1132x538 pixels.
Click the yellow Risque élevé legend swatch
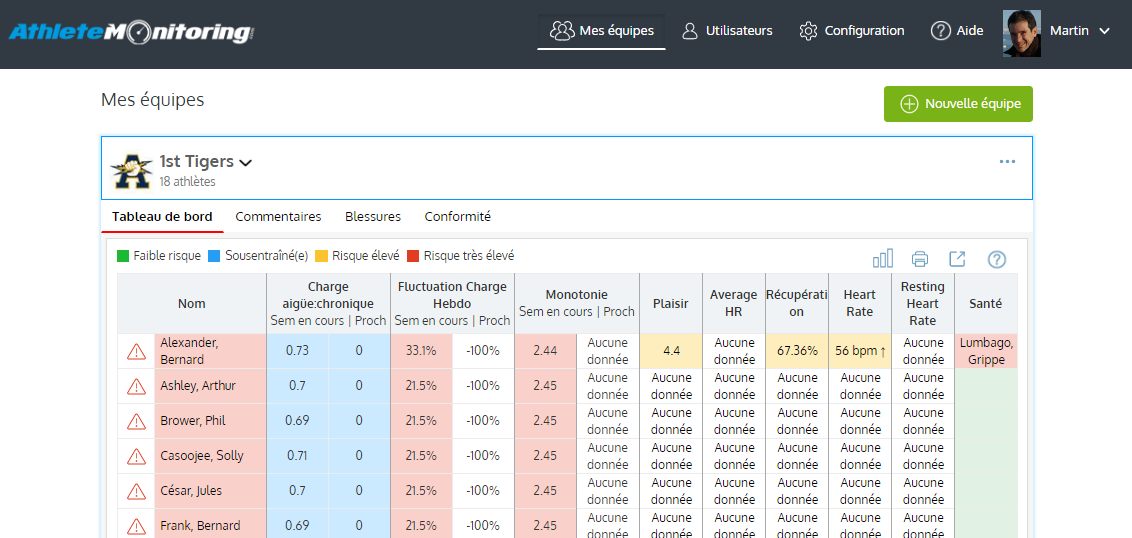[321, 256]
